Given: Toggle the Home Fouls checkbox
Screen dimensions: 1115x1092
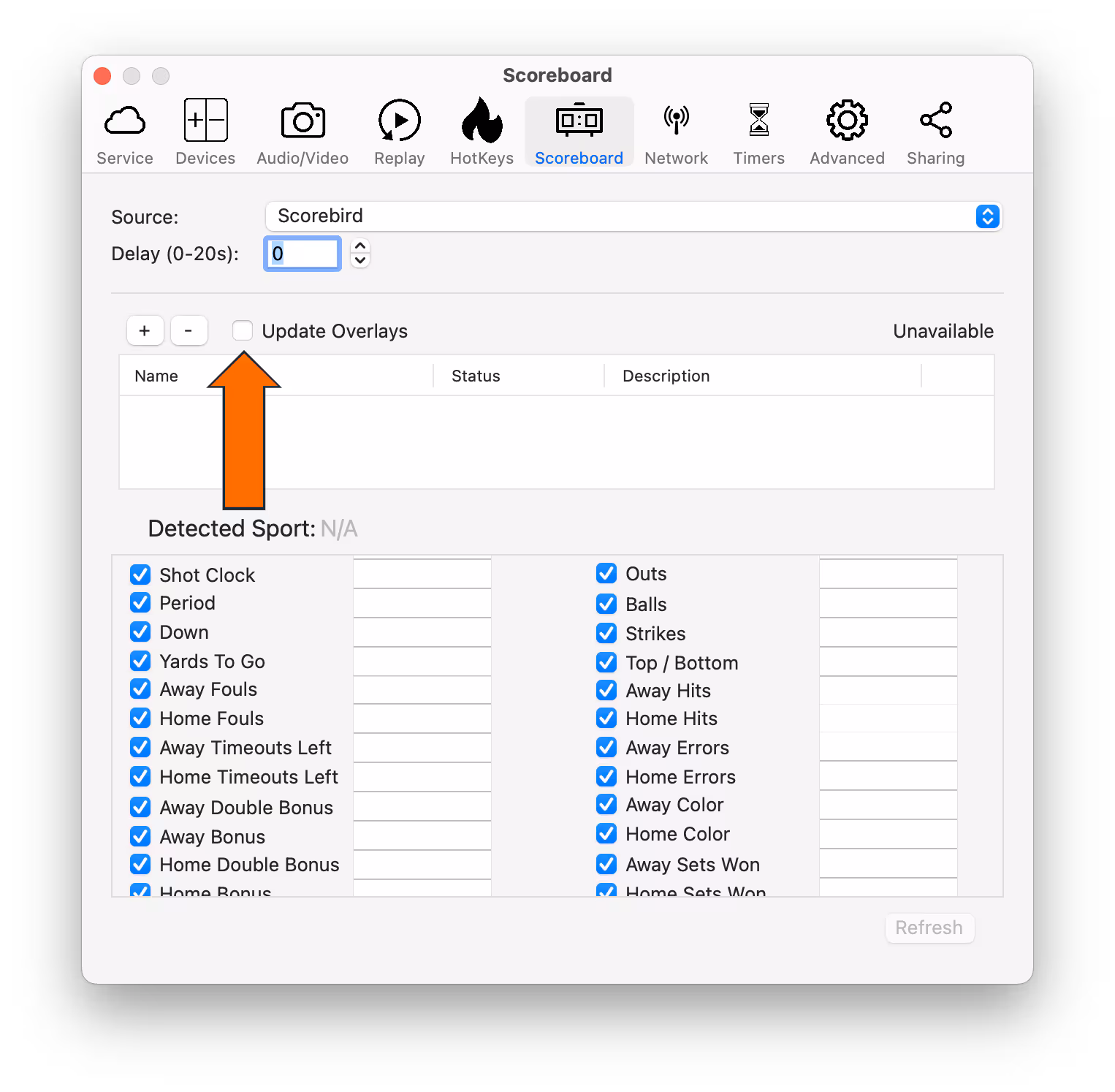Looking at the screenshot, I should (140, 718).
